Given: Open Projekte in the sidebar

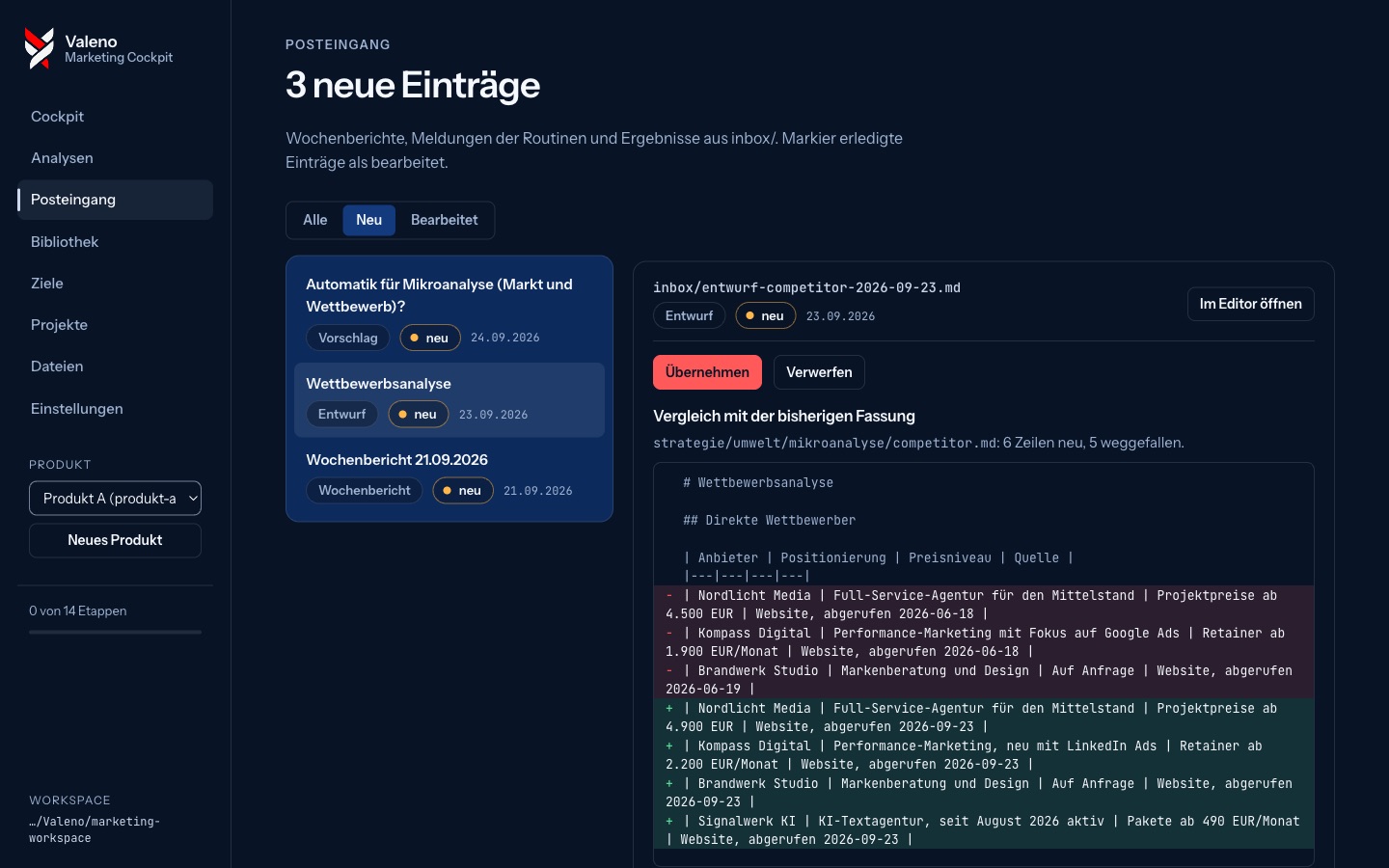Looking at the screenshot, I should pos(115,325).
